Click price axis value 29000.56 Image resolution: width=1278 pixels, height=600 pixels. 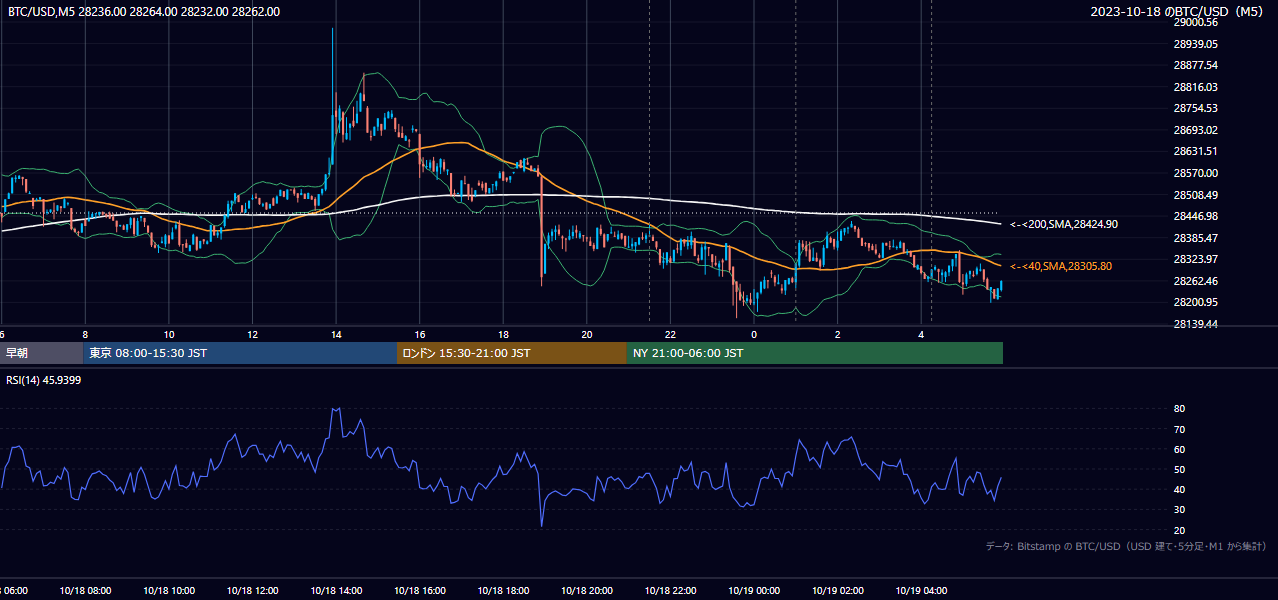1195,22
